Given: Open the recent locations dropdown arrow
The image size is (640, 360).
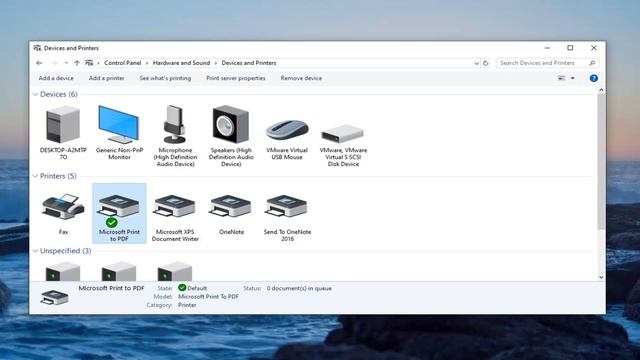Looking at the screenshot, I should [x=66, y=63].
